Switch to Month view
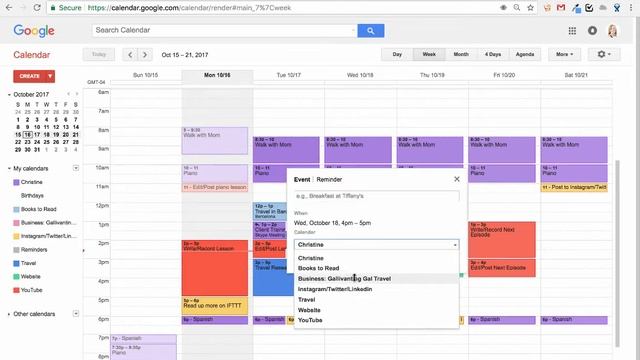The height and width of the screenshot is (360, 640). [461, 54]
